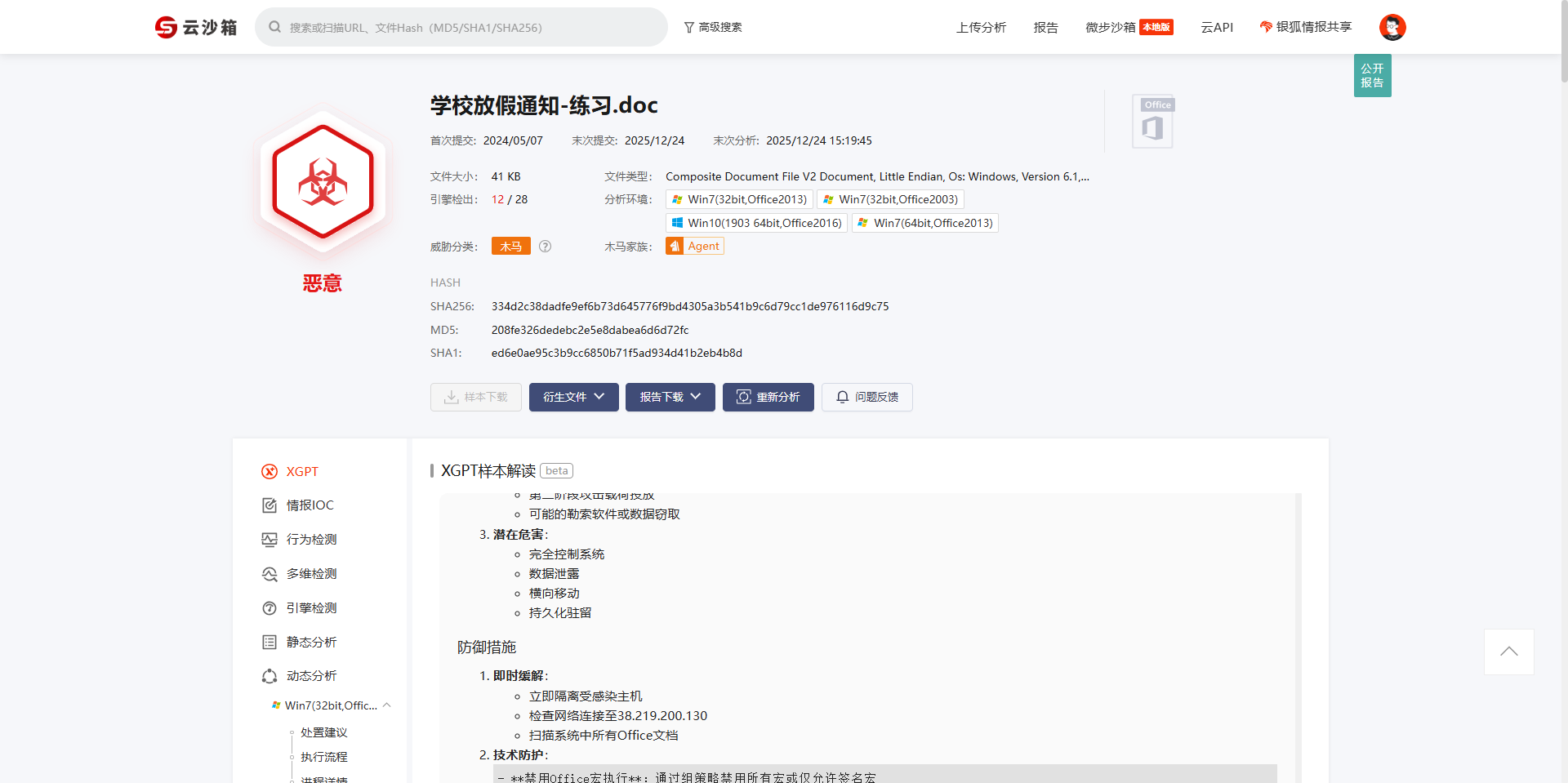Click the Office file type icon
This screenshot has width=1568, height=783.
(1152, 122)
